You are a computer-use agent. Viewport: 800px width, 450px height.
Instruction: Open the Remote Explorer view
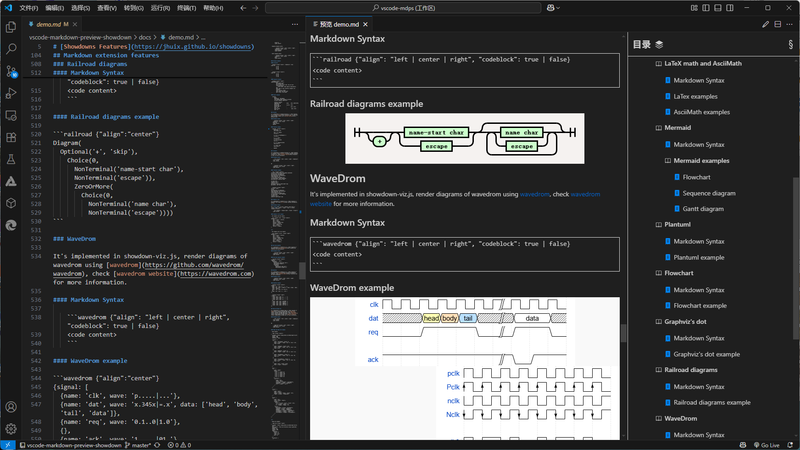pyautogui.click(x=11, y=116)
